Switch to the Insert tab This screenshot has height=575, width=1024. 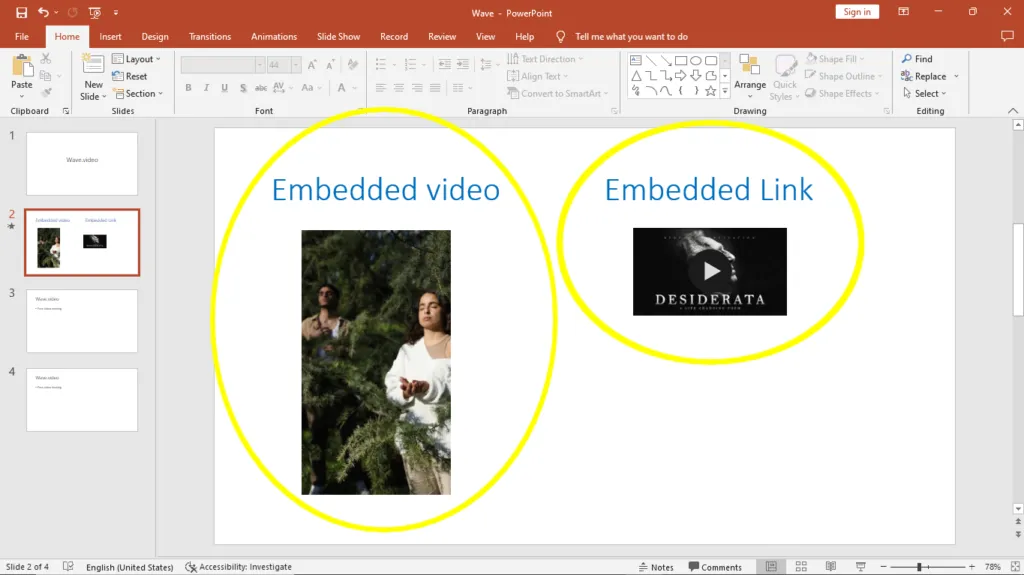pyautogui.click(x=110, y=37)
